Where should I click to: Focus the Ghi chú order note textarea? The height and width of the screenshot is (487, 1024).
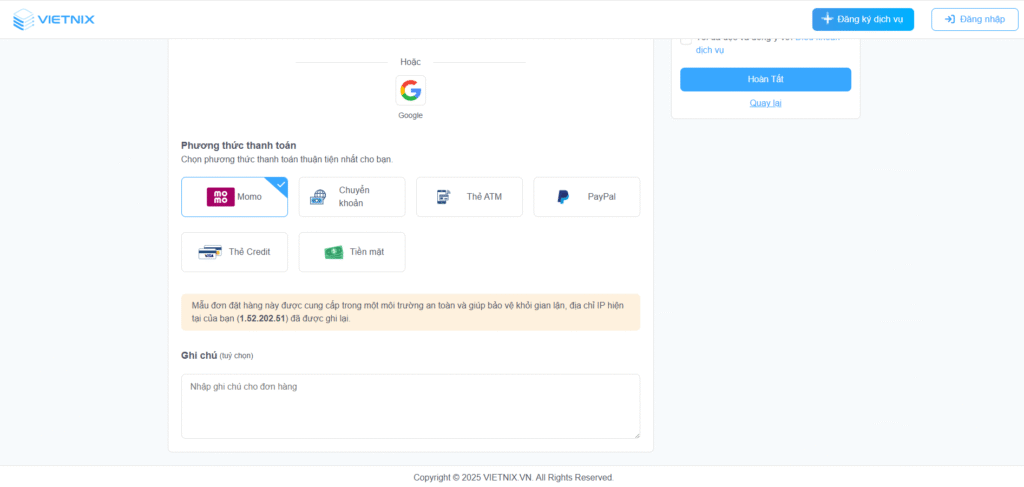point(410,405)
